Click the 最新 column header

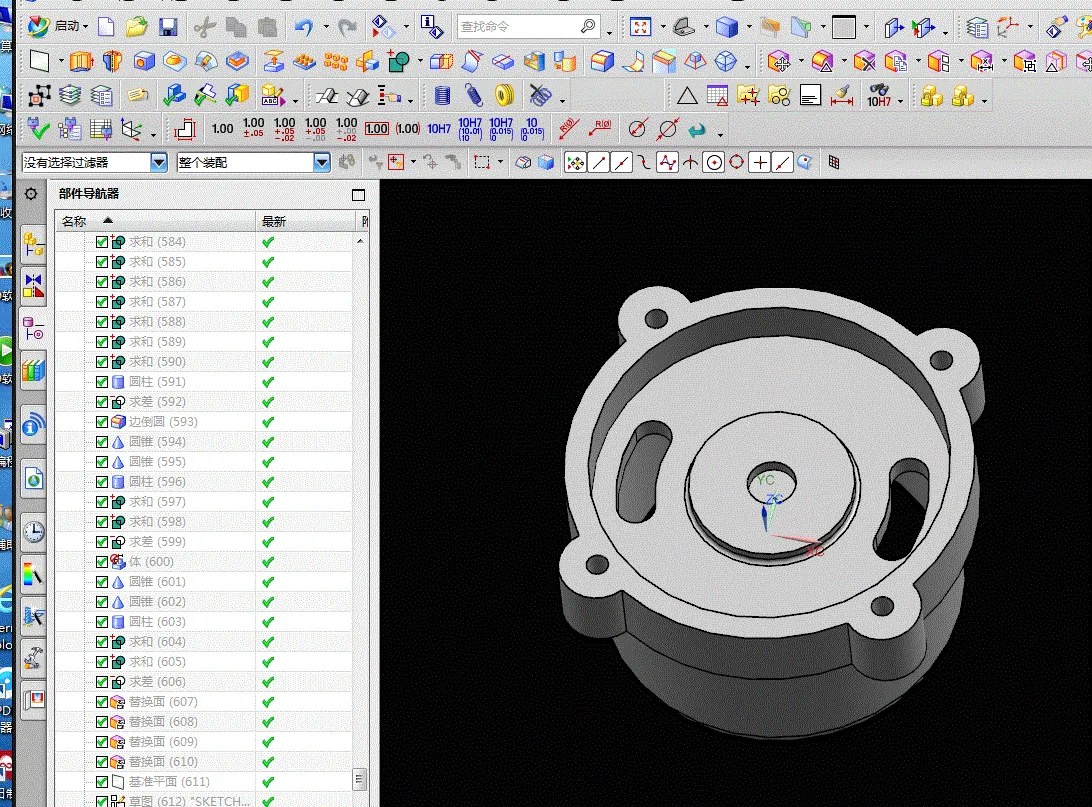(x=274, y=221)
